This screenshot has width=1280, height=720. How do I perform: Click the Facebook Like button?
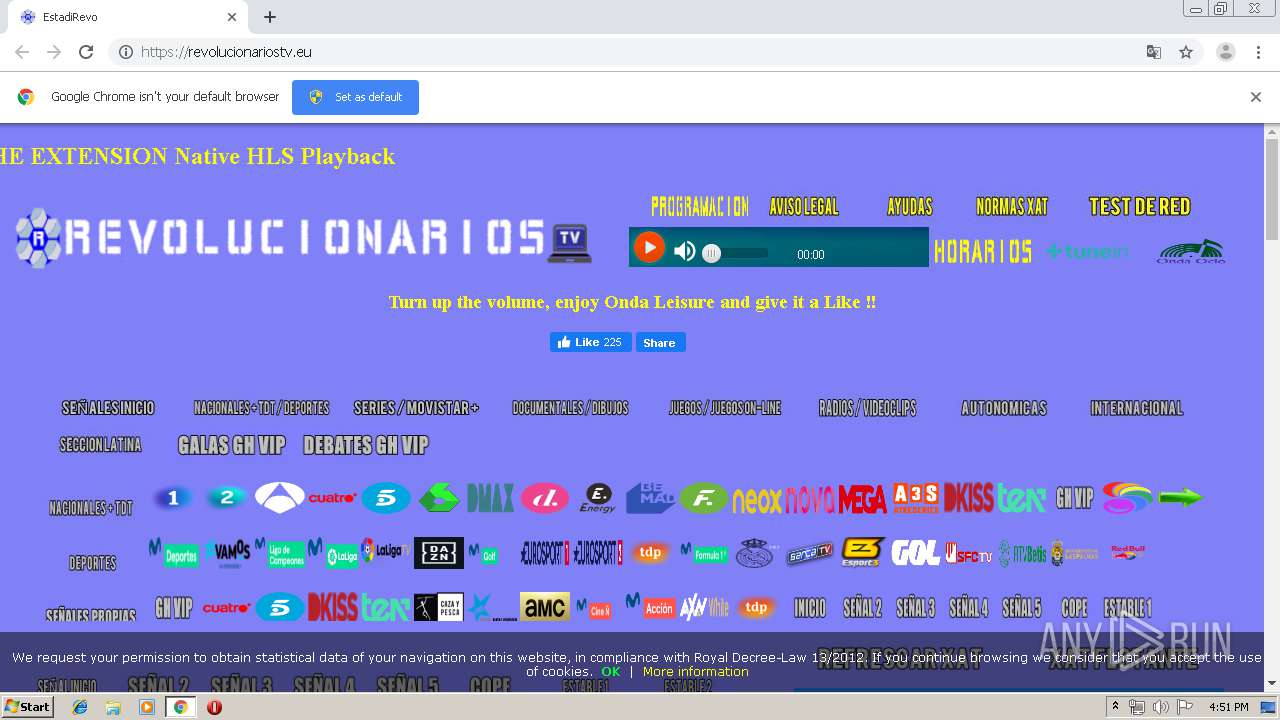coord(590,342)
